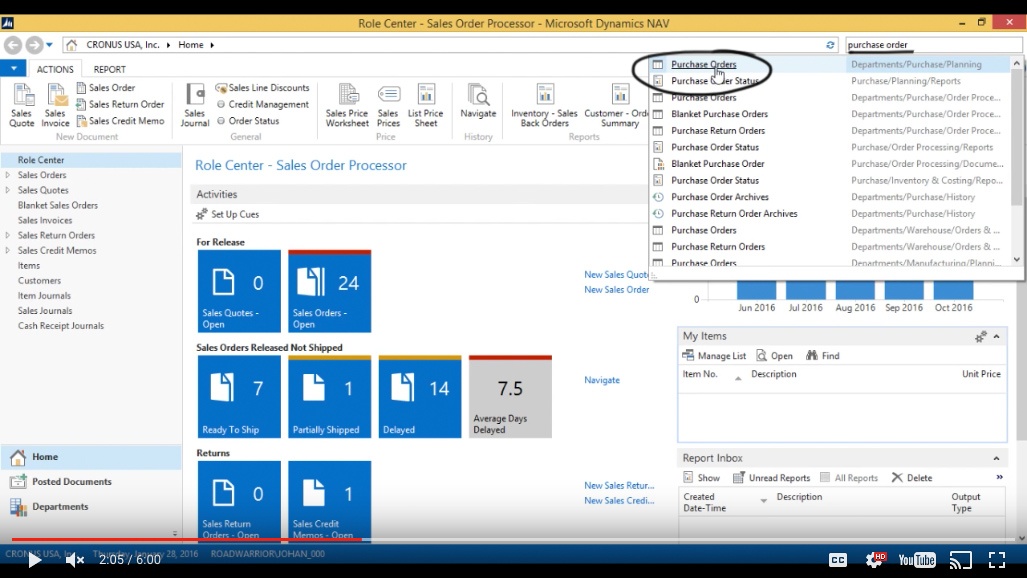This screenshot has height=578, width=1027.
Task: Open Inventory - Sales Back Orders report
Action: click(x=544, y=105)
